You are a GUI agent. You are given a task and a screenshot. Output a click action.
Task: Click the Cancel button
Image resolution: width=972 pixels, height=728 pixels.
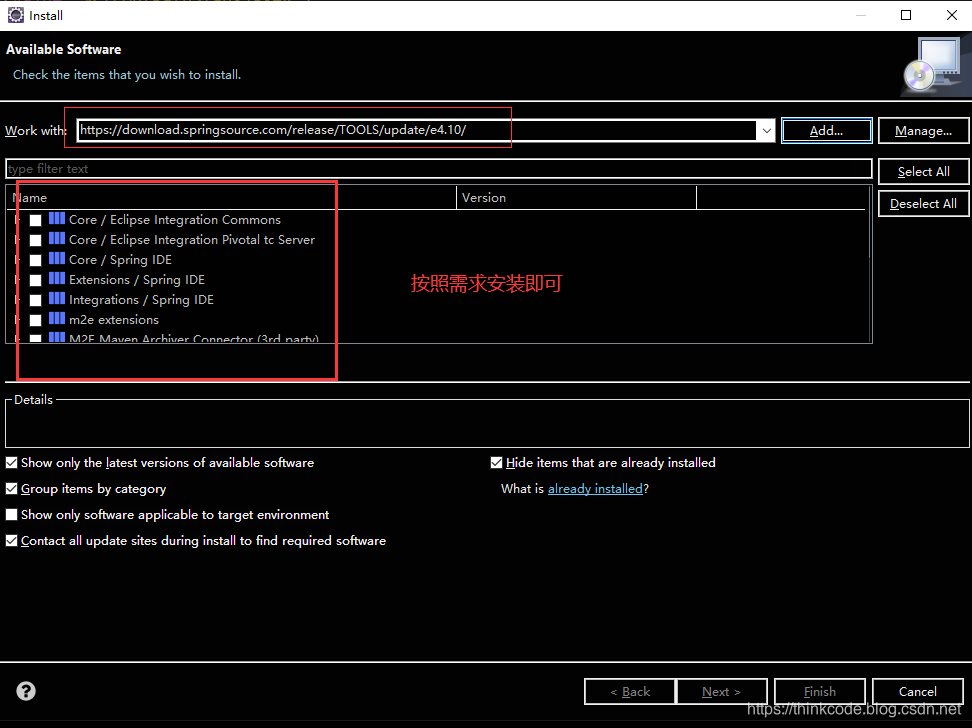[917, 691]
